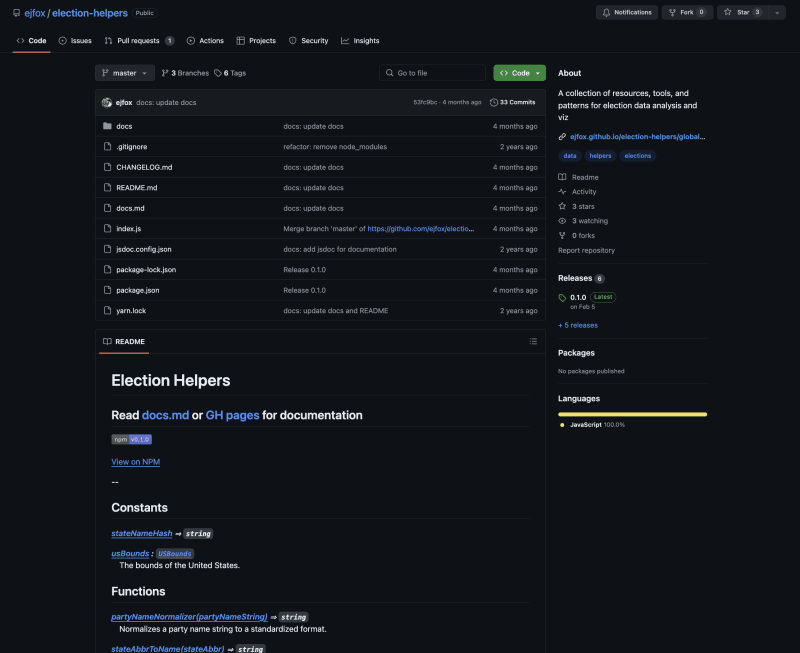Open the Issues tab
The image size is (800, 653).
tap(75, 41)
